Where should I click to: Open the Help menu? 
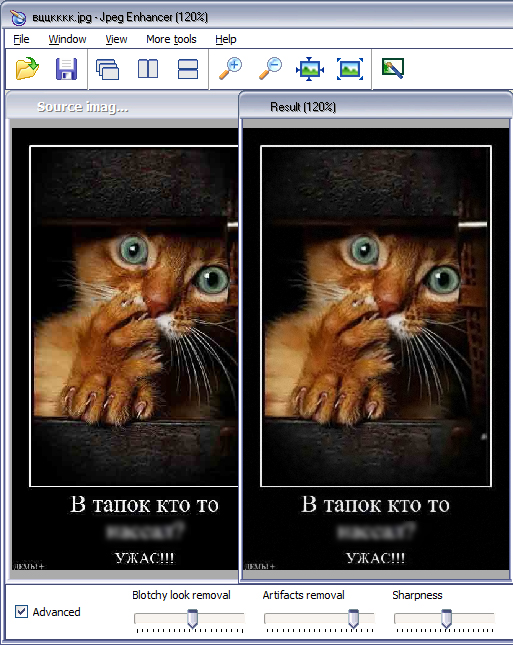[226, 39]
